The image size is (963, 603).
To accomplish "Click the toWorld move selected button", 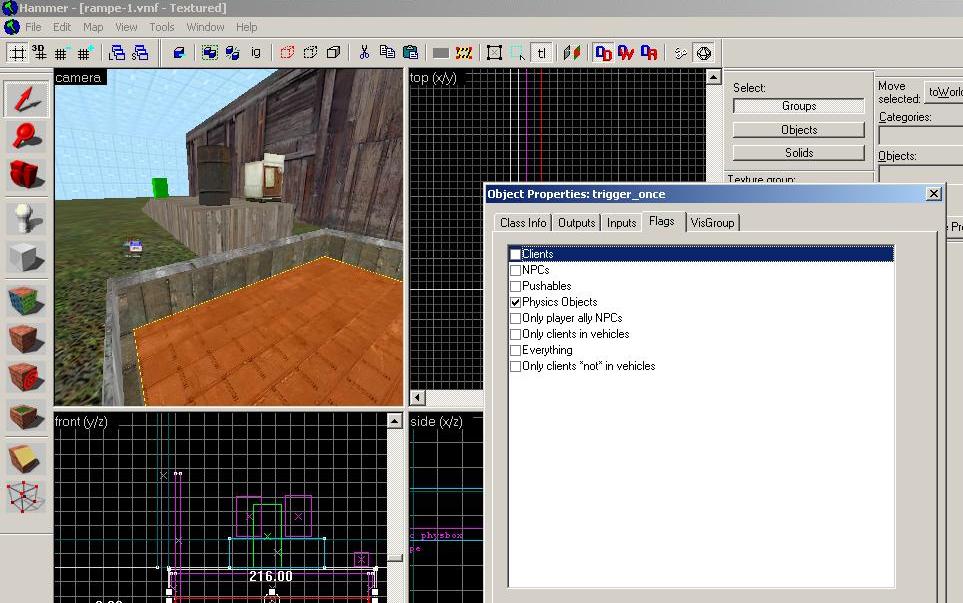I will (944, 92).
